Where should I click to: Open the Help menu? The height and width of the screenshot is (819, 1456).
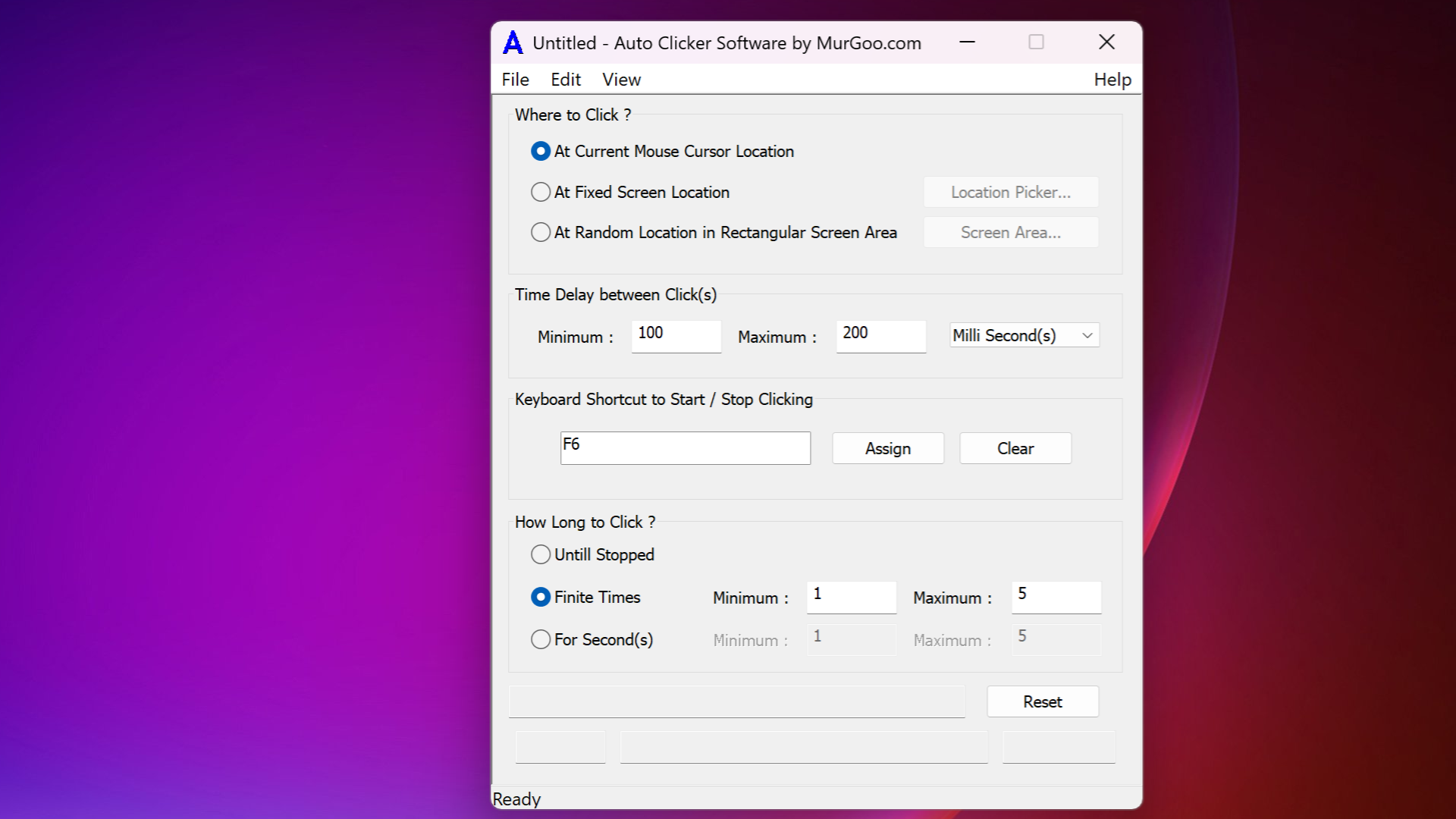point(1112,79)
